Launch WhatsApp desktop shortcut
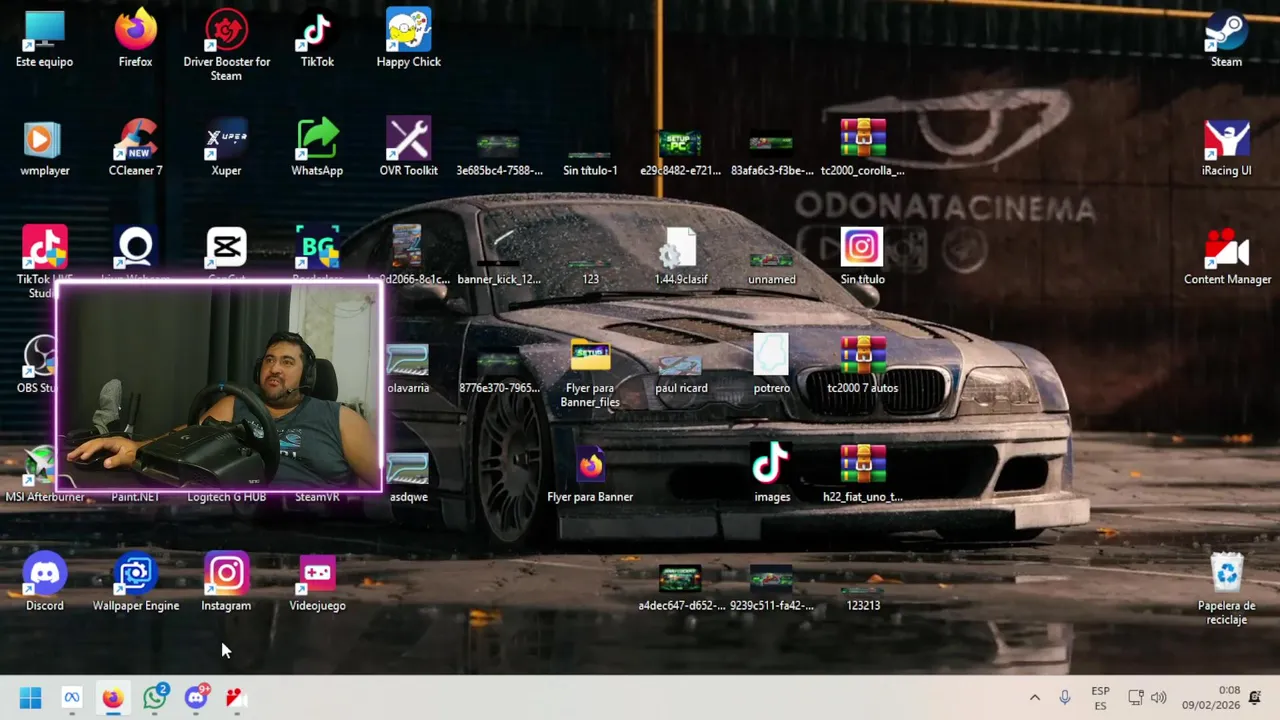Screen dimensions: 1280x720 [x=317, y=147]
